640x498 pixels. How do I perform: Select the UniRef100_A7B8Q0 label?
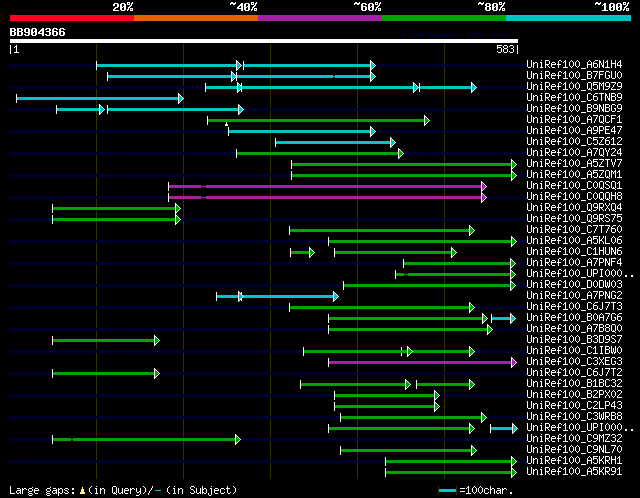click(574, 329)
